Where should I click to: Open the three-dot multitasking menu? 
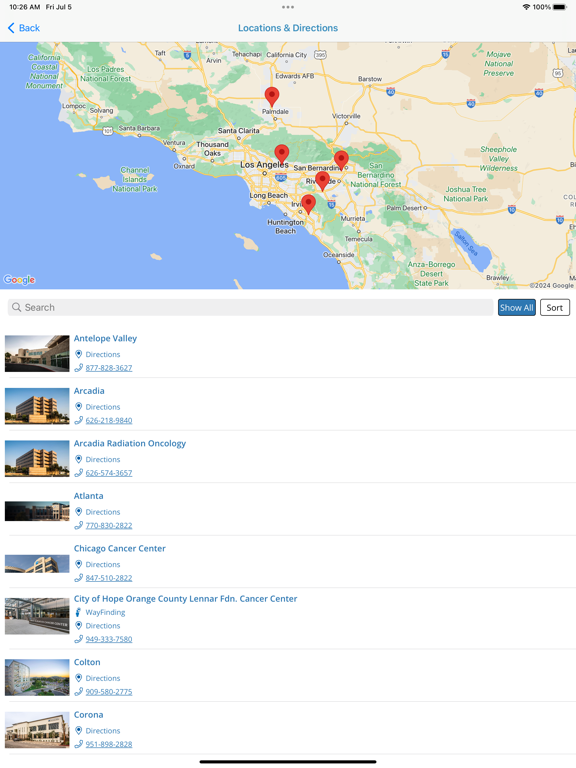(288, 7)
